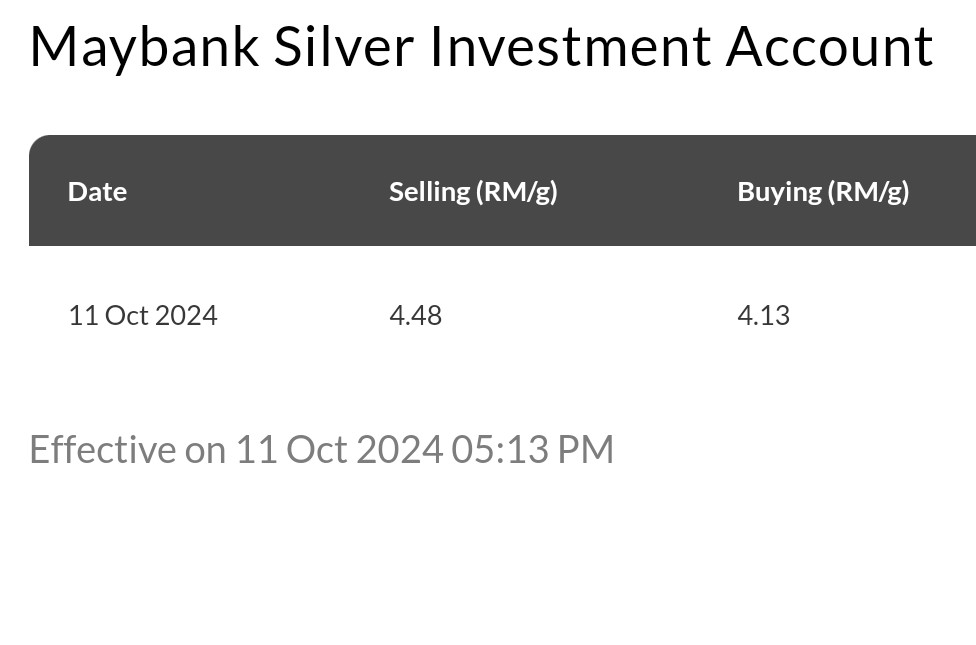Viewport: 976px width, 645px height.
Task: Click the 05:13 PM time text
Action: (532, 450)
